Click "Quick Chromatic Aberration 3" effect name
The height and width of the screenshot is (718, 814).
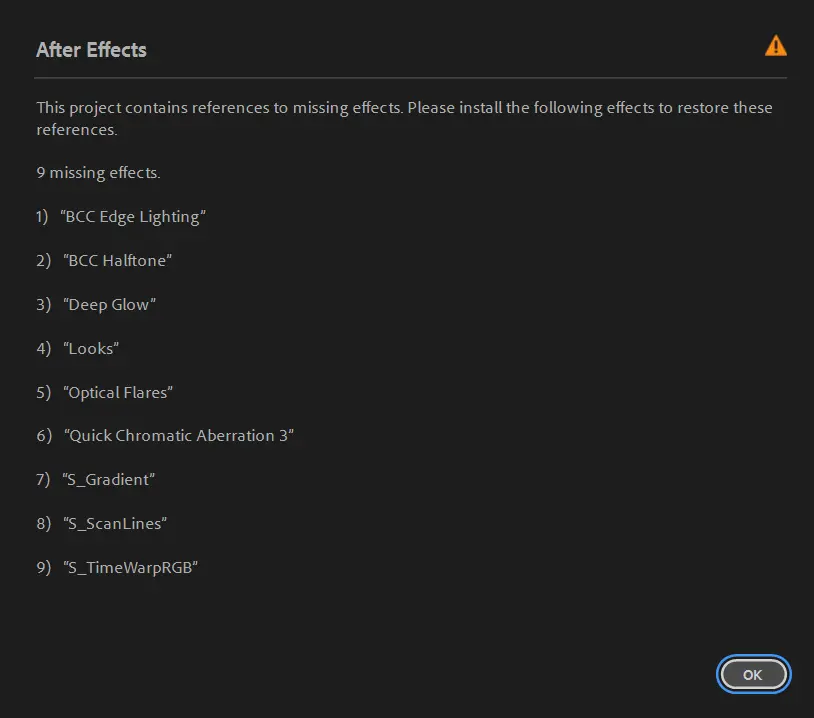click(179, 436)
